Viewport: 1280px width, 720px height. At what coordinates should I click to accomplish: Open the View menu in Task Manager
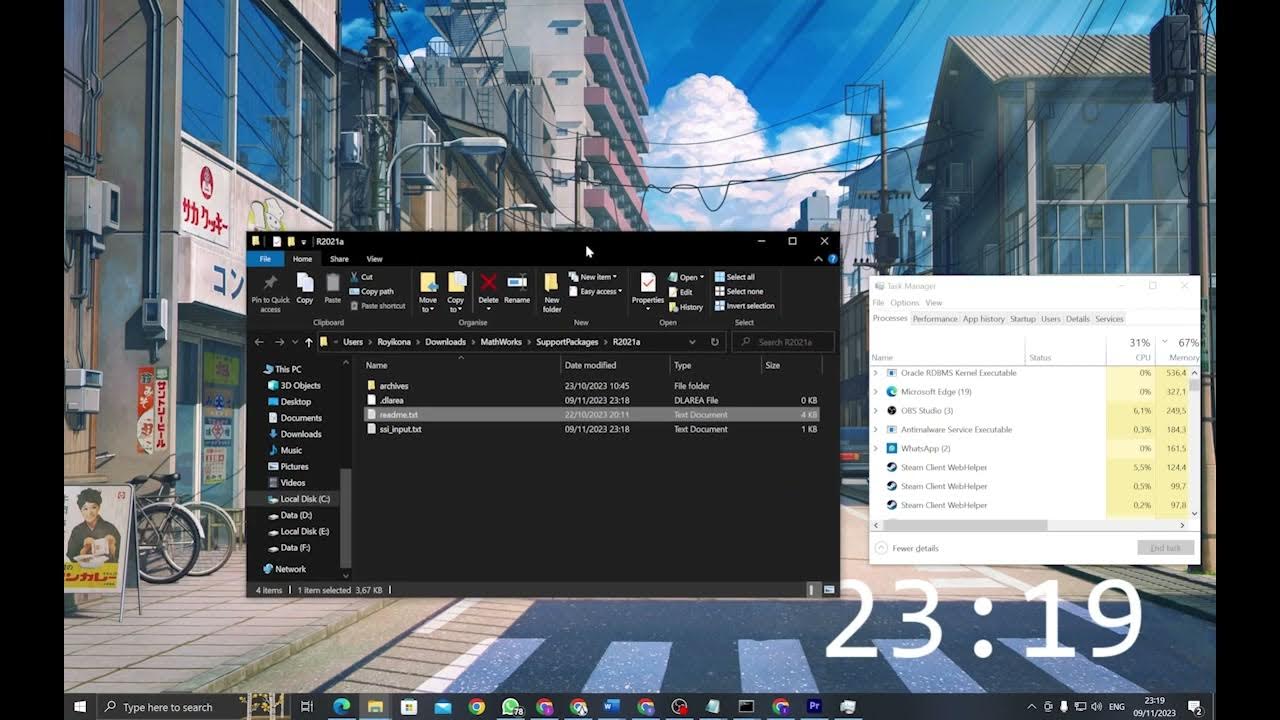pos(933,303)
